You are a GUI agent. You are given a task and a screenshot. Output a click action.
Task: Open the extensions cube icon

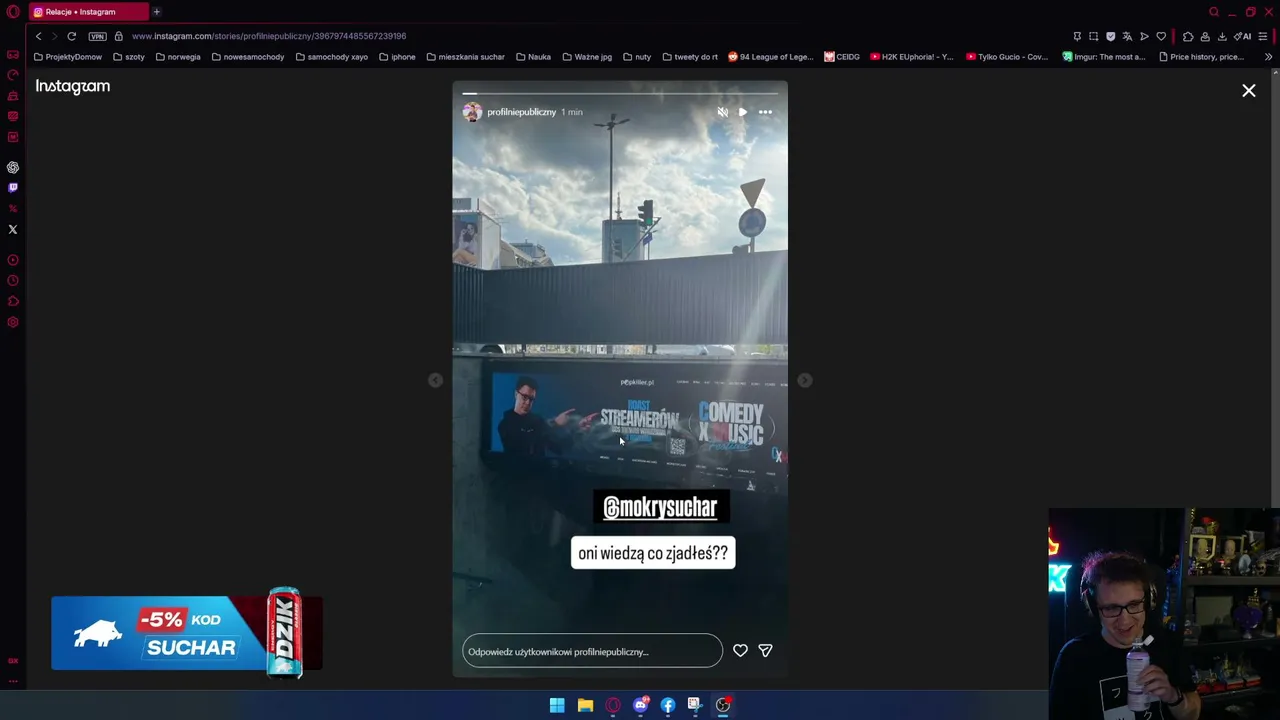tap(1188, 36)
